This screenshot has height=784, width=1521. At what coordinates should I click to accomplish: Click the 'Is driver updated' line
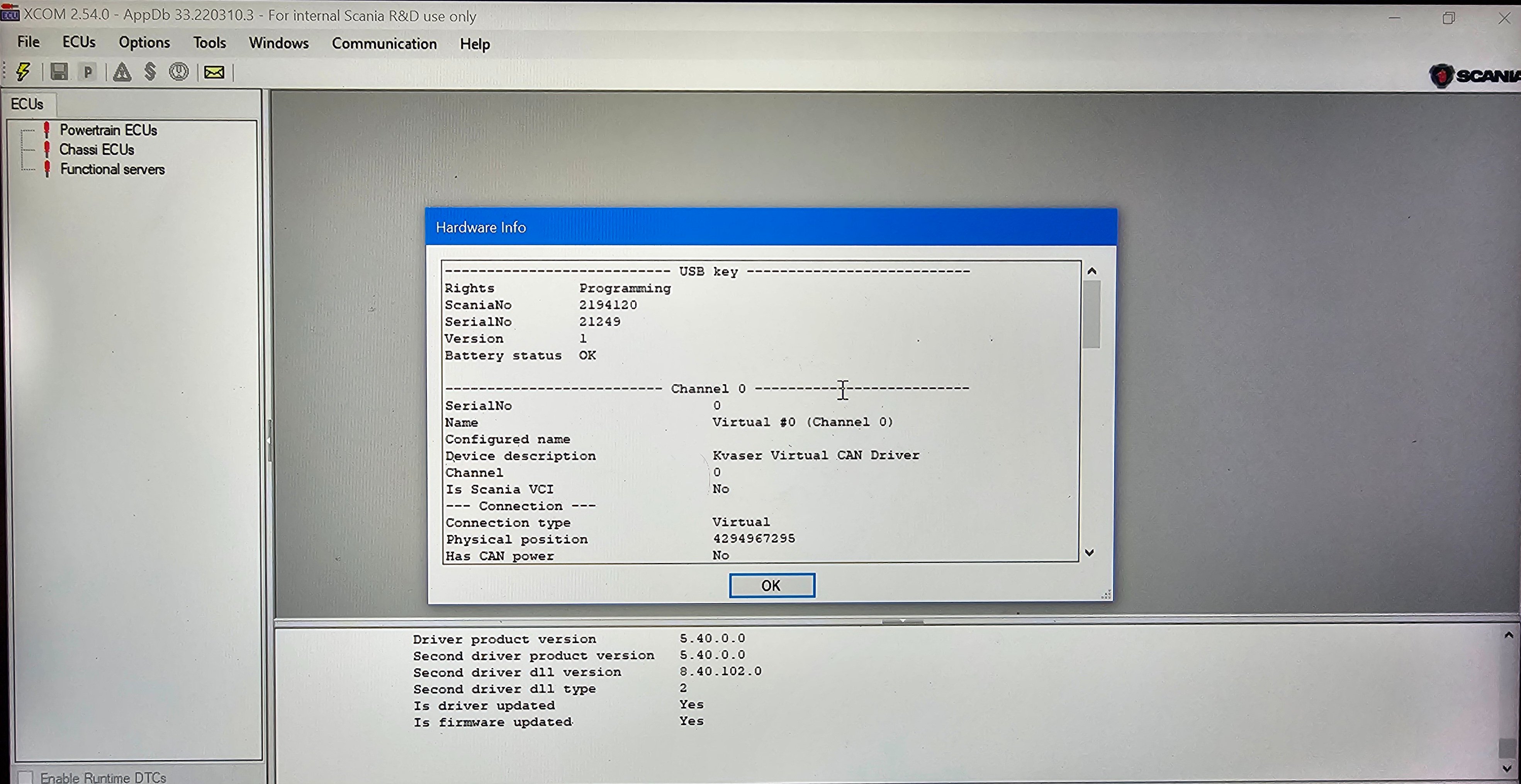[558, 705]
